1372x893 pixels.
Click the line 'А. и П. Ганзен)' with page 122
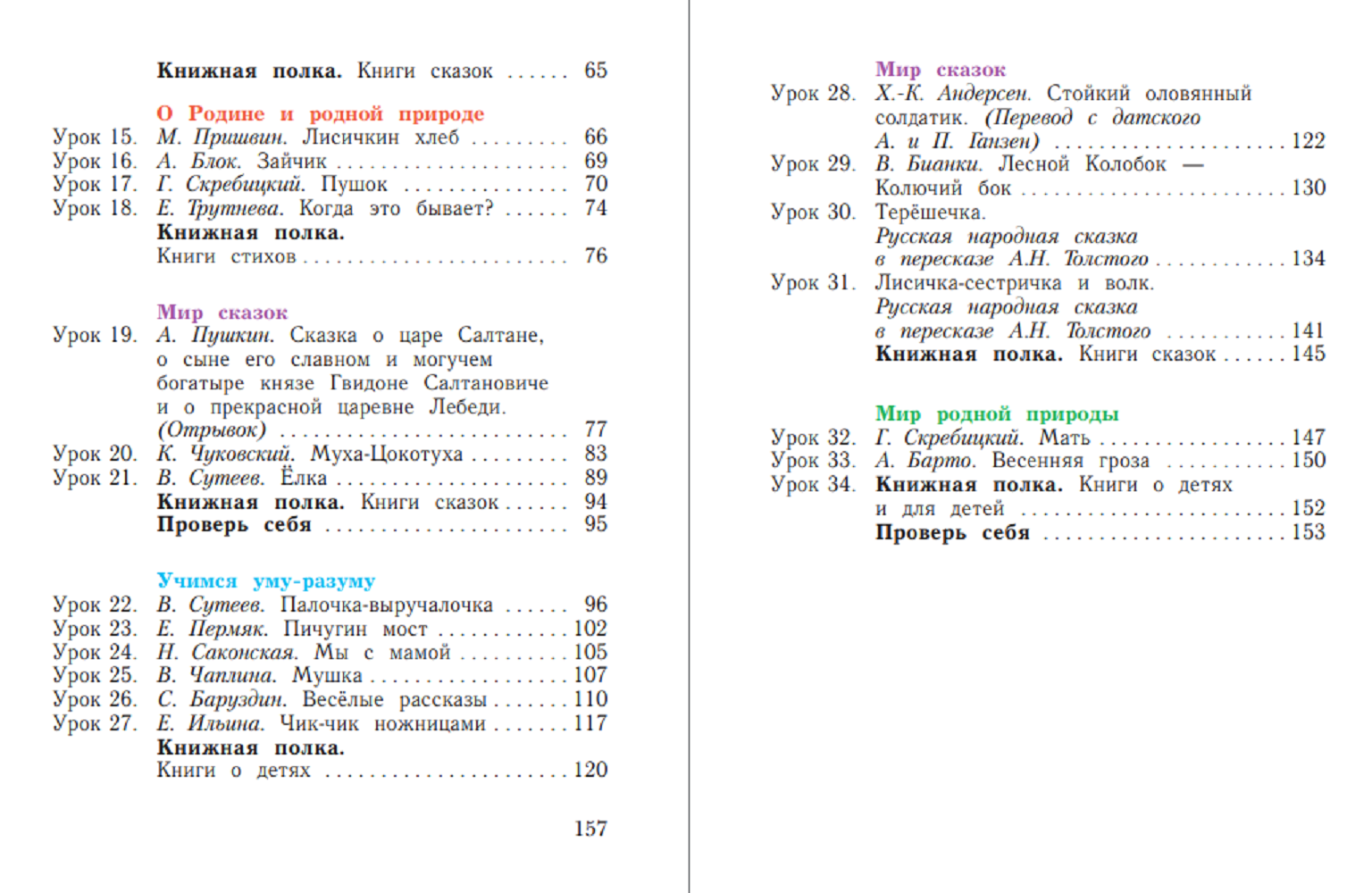click(1100, 141)
